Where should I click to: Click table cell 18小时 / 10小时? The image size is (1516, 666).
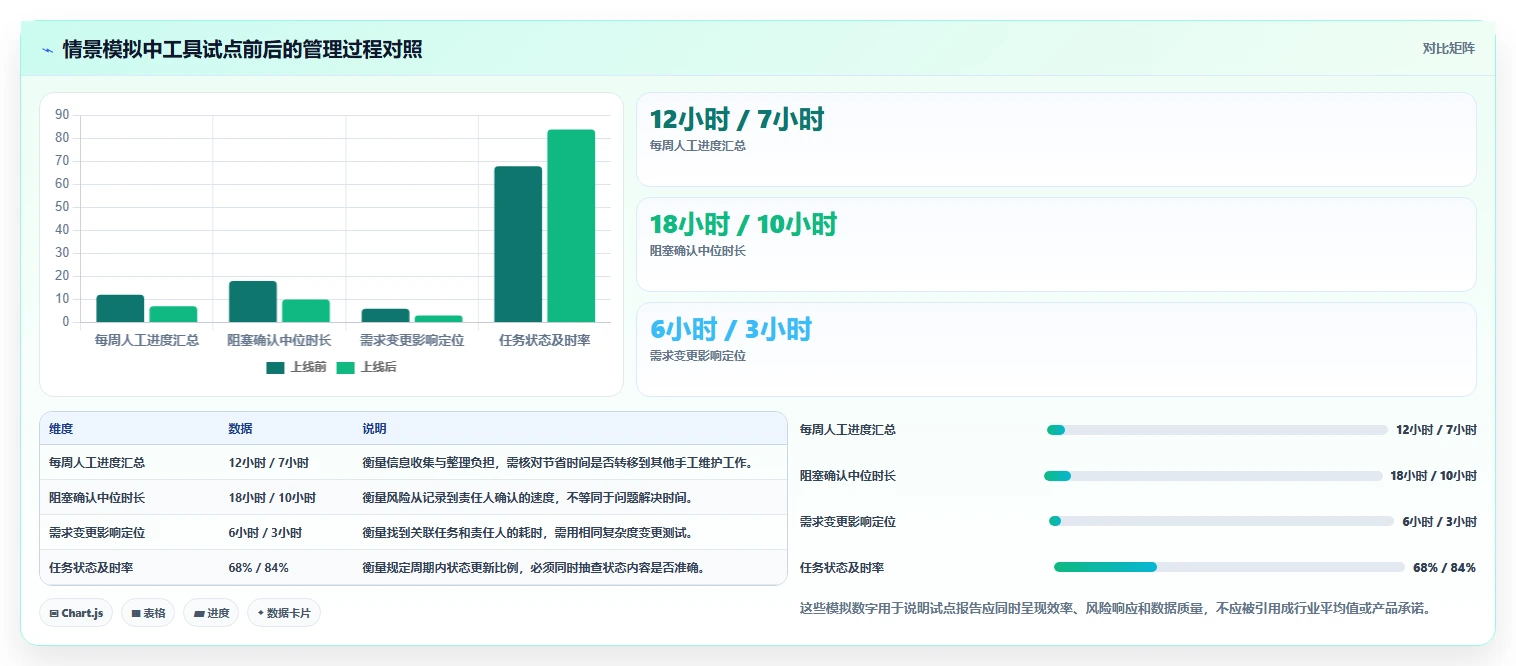click(272, 498)
